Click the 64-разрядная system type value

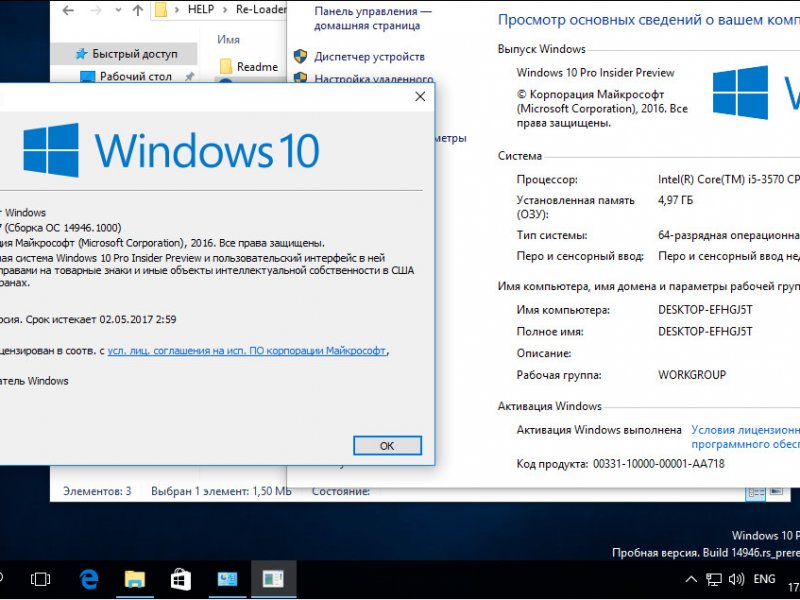point(729,235)
